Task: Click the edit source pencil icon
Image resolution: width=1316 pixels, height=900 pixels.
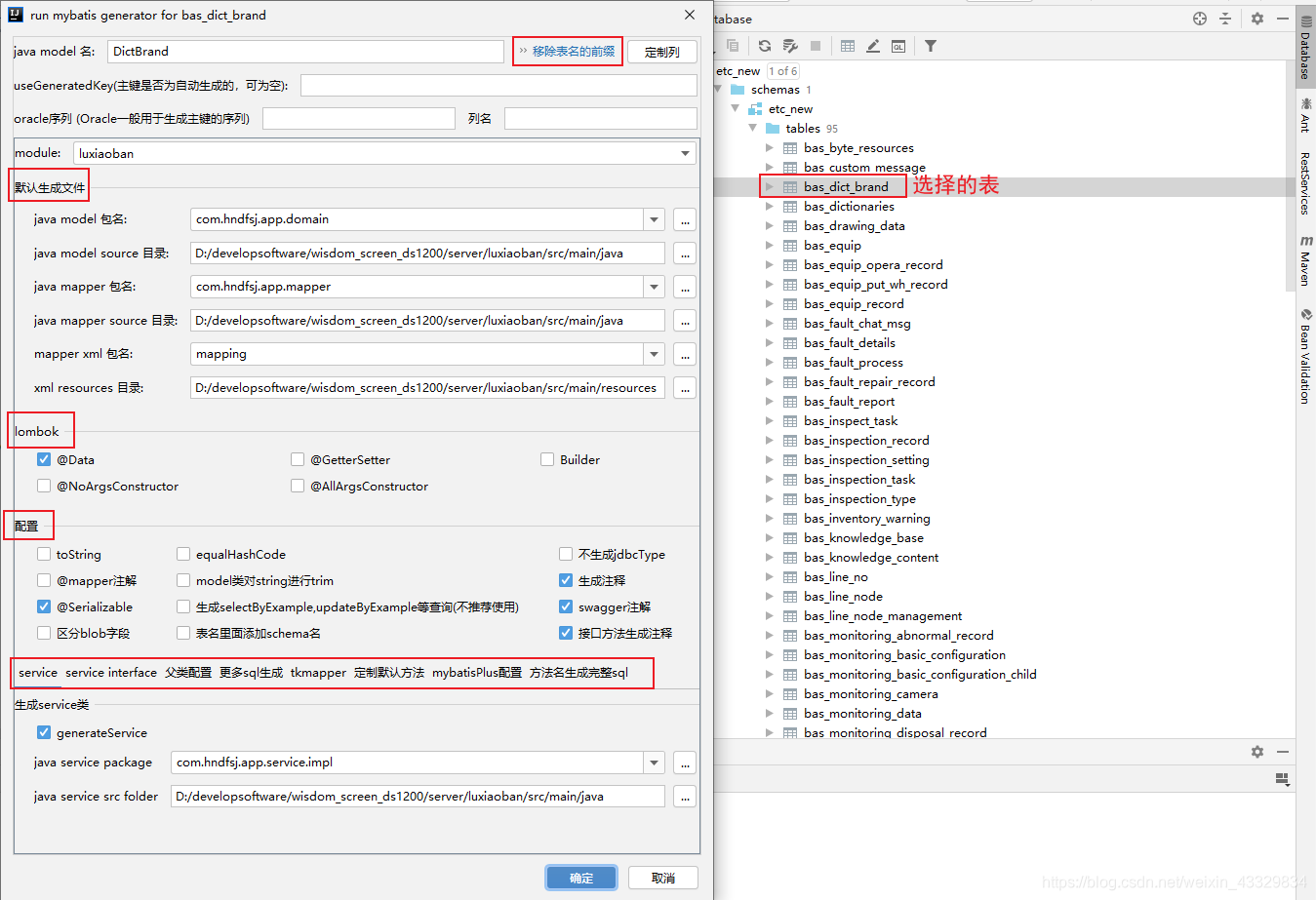Action: (x=873, y=46)
